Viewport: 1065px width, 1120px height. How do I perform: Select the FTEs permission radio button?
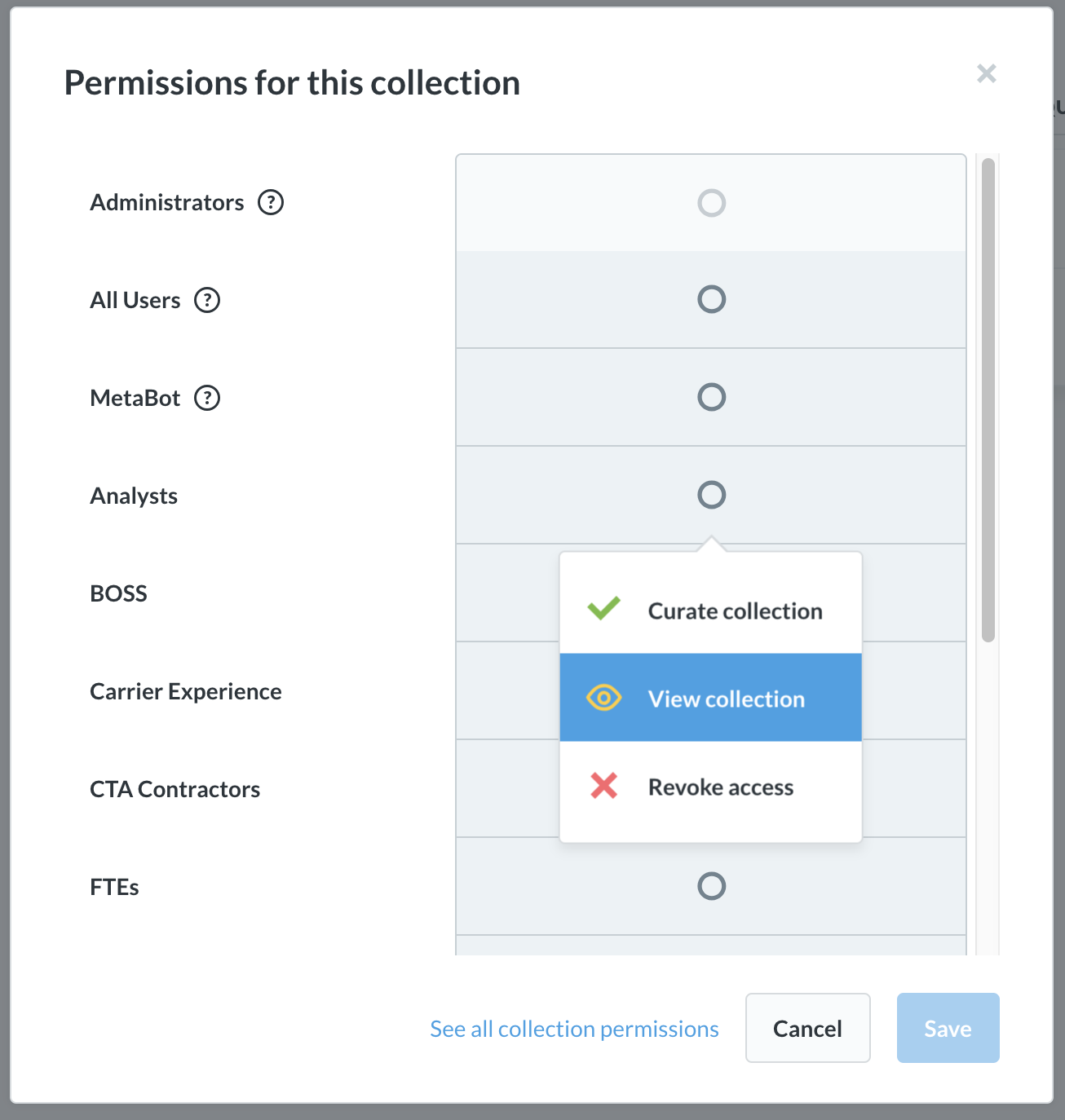point(711,886)
